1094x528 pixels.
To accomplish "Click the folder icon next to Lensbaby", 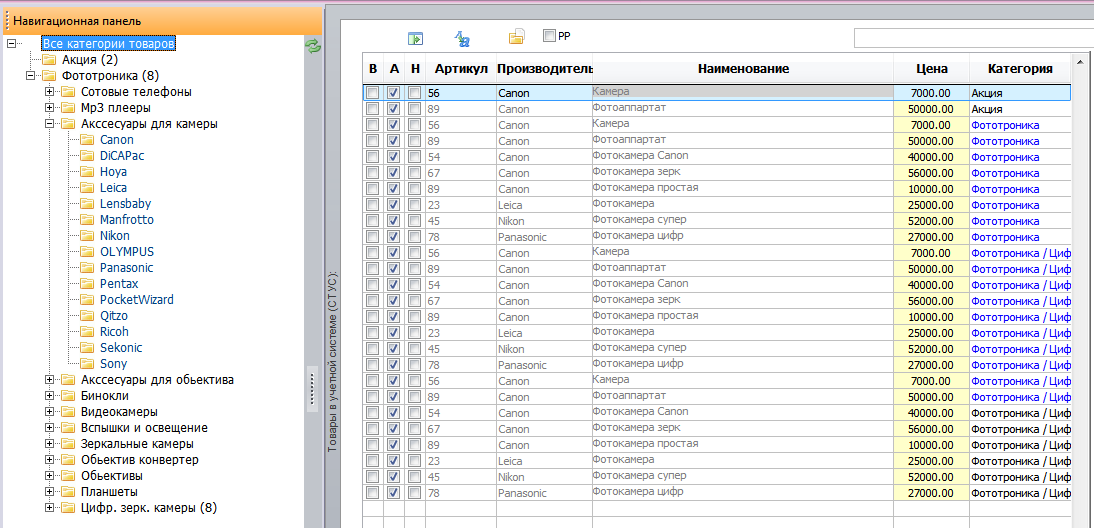I will point(87,204).
